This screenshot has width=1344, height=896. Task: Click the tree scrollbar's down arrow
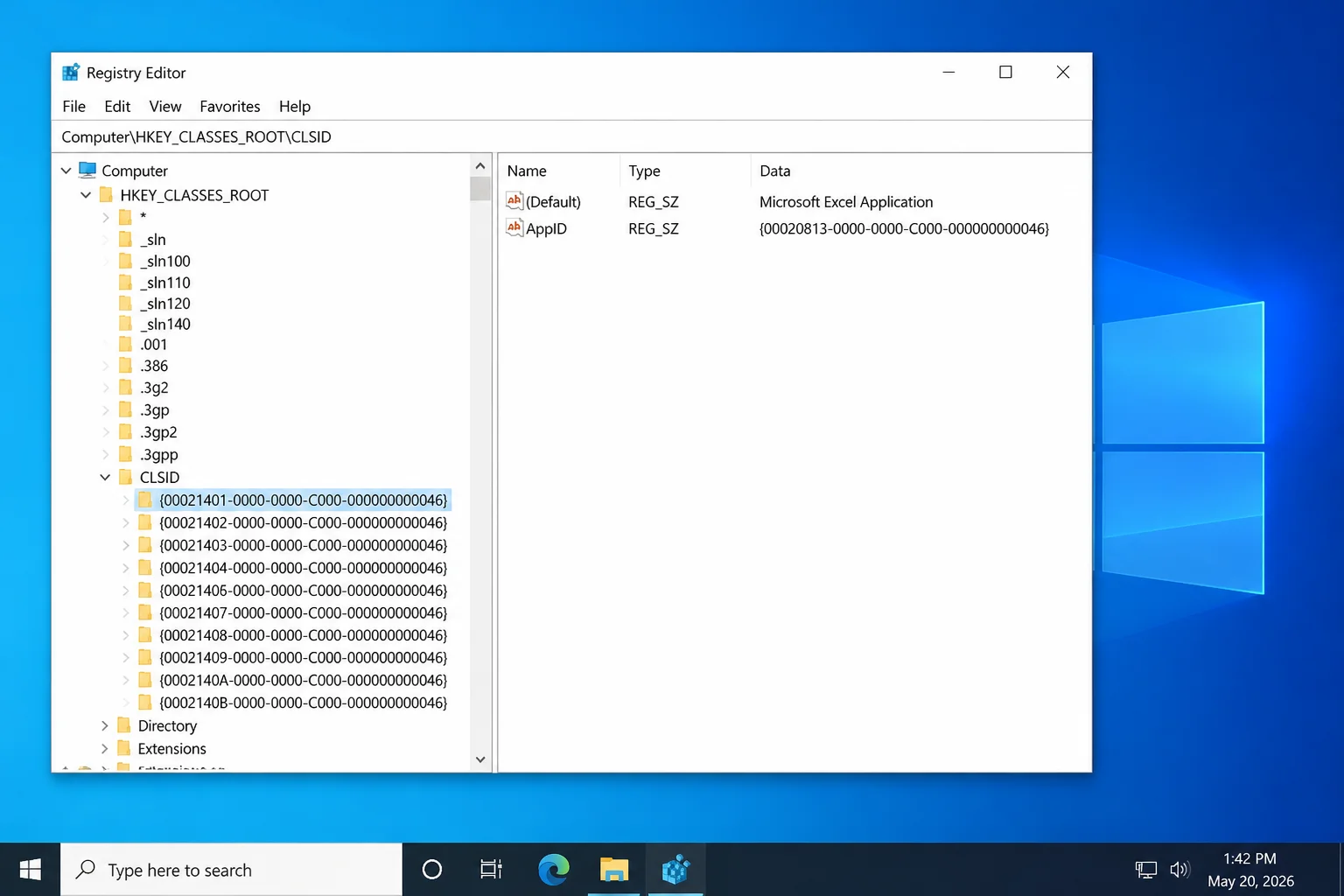(x=480, y=759)
